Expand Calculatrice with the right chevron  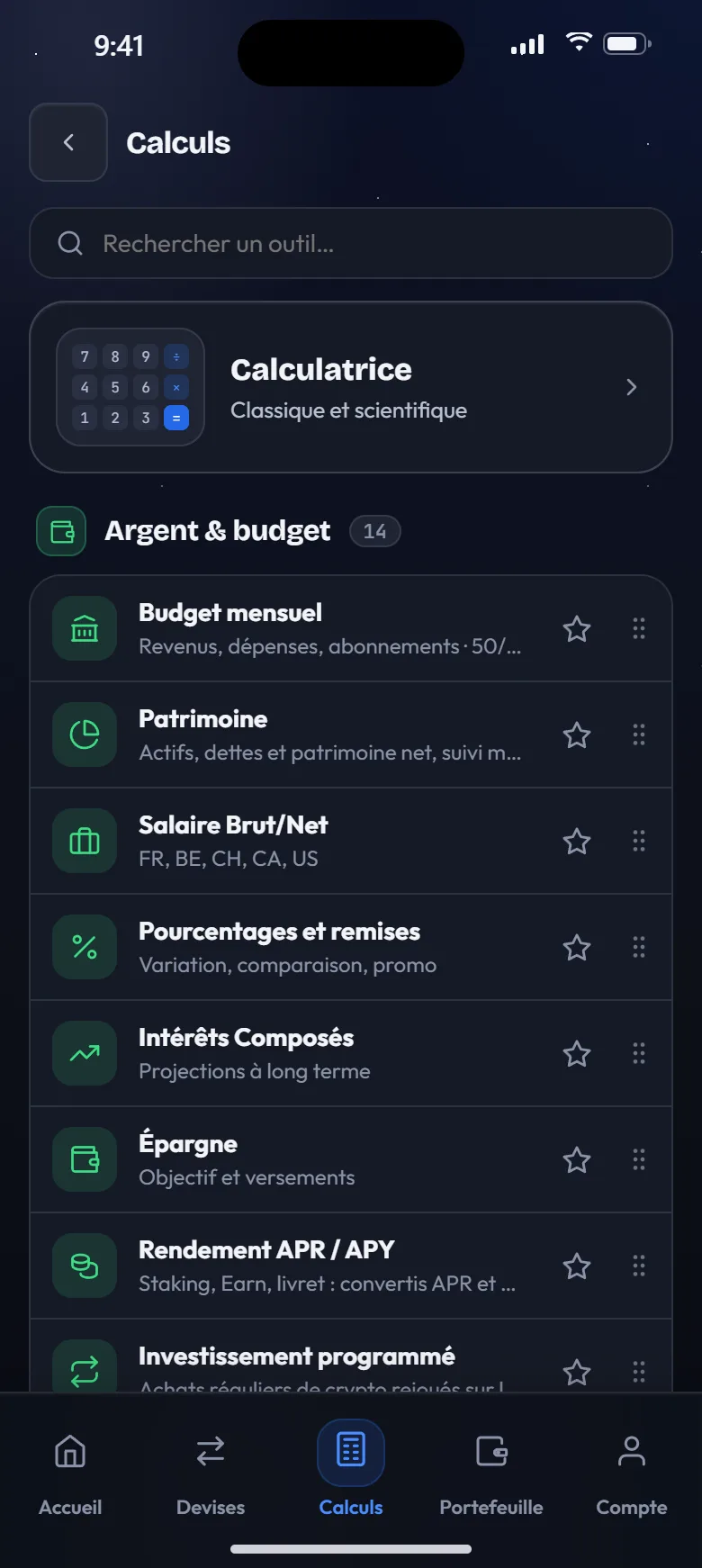tap(631, 387)
